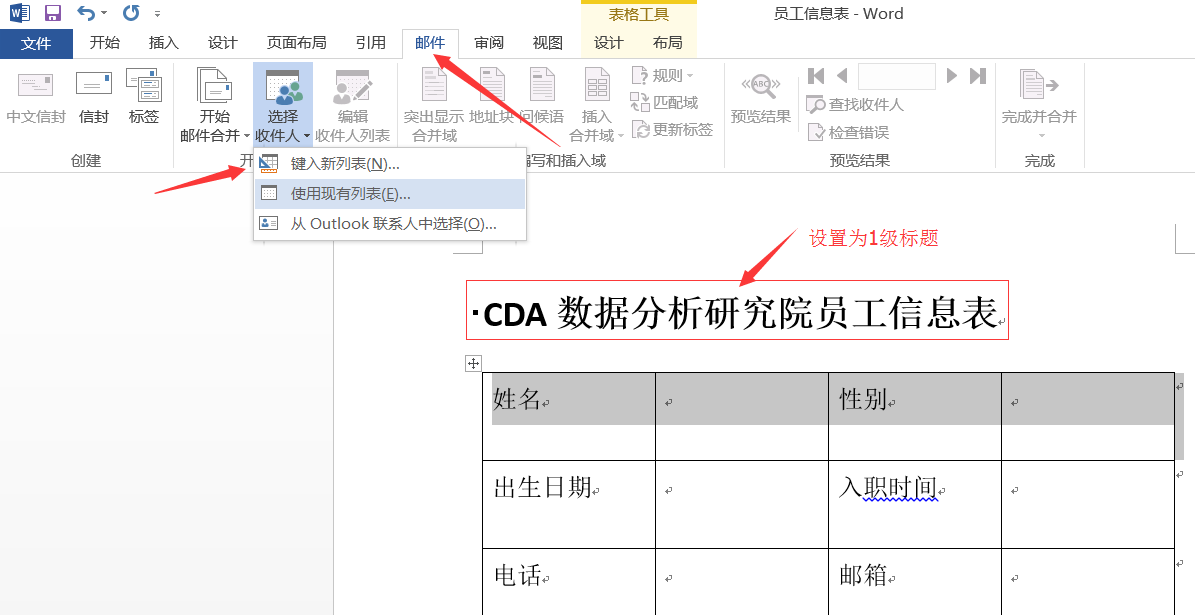This screenshot has width=1195, height=615.
Task: Go to next record arrow
Action: (951, 75)
